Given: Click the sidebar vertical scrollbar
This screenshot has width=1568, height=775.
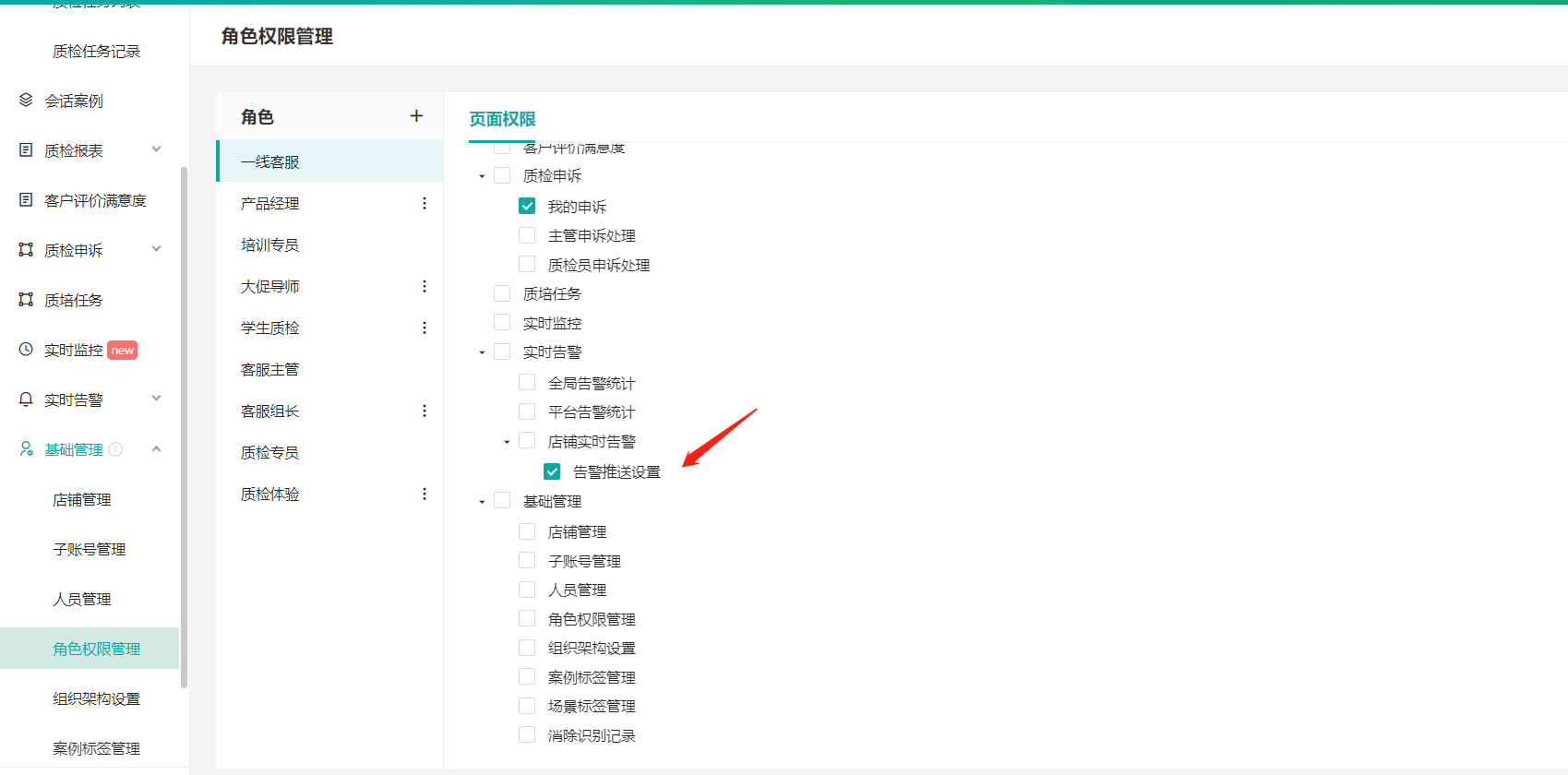Looking at the screenshot, I should coord(185,427).
